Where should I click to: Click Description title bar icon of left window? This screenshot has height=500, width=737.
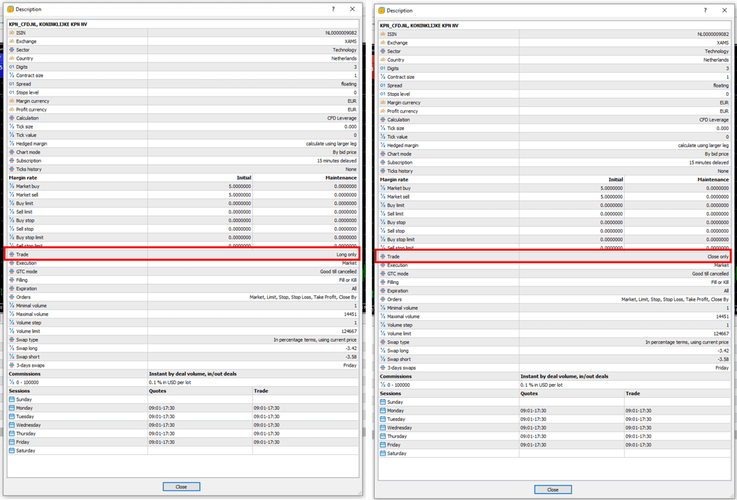pos(9,9)
